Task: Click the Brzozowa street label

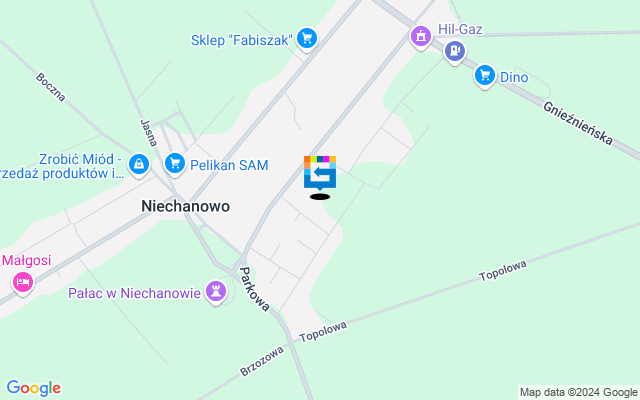Action: click(262, 361)
